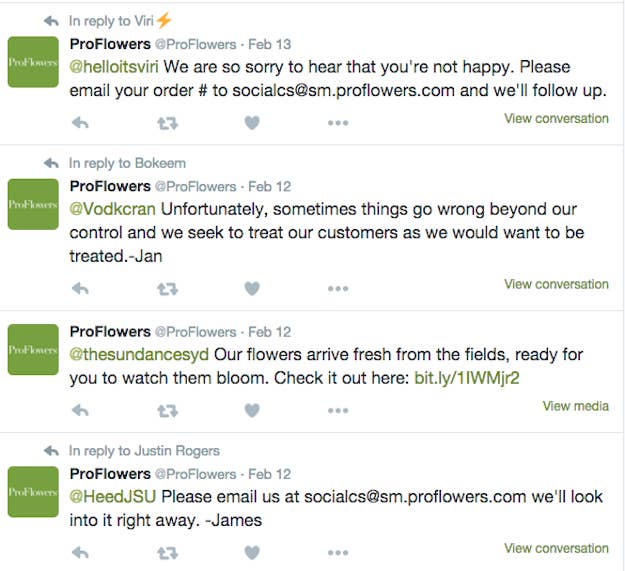Like the @Vodkcran tweet
The width and height of the screenshot is (625, 571).
(252, 288)
